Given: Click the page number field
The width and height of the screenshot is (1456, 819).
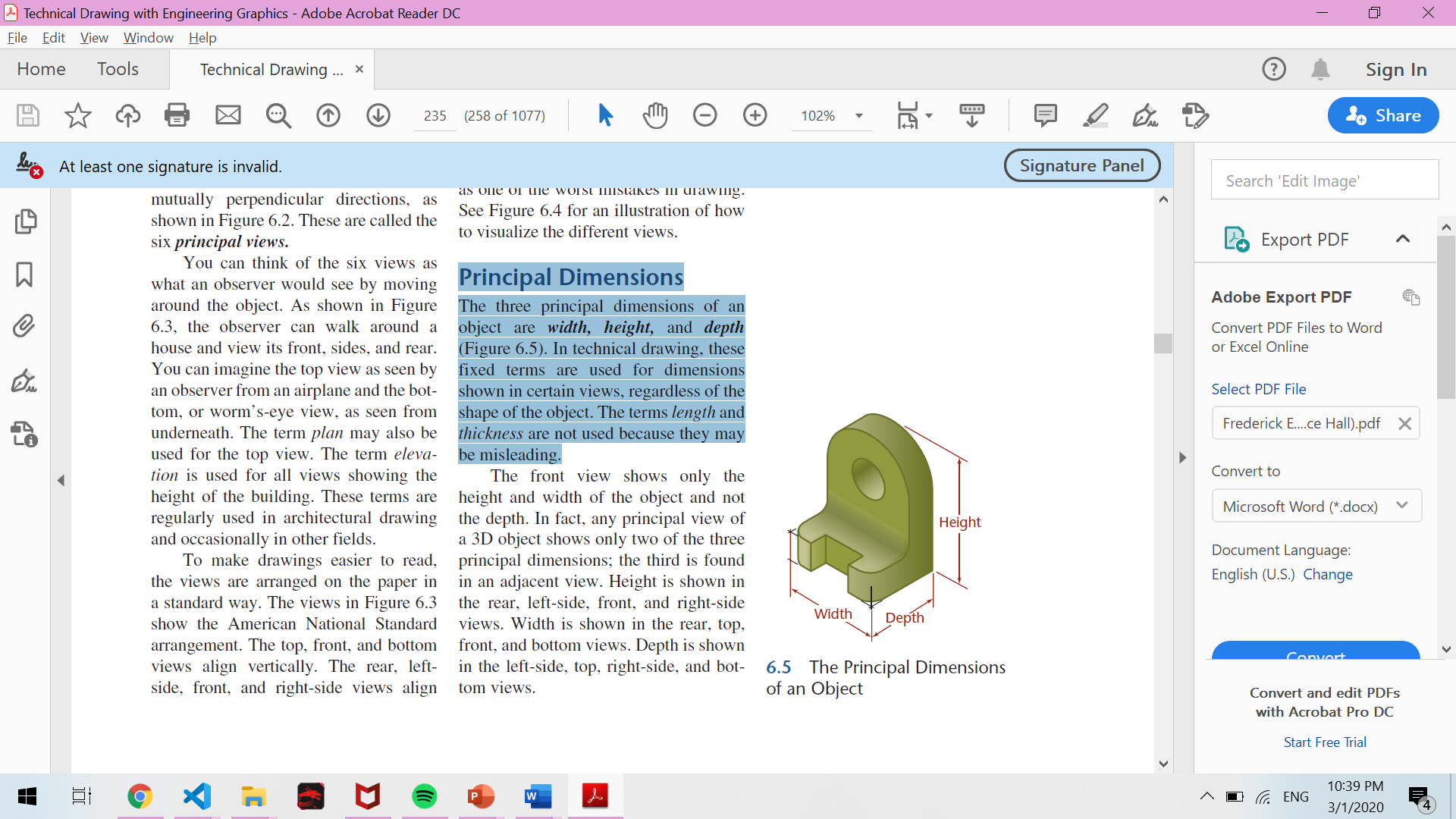Looking at the screenshot, I should click(x=435, y=116).
